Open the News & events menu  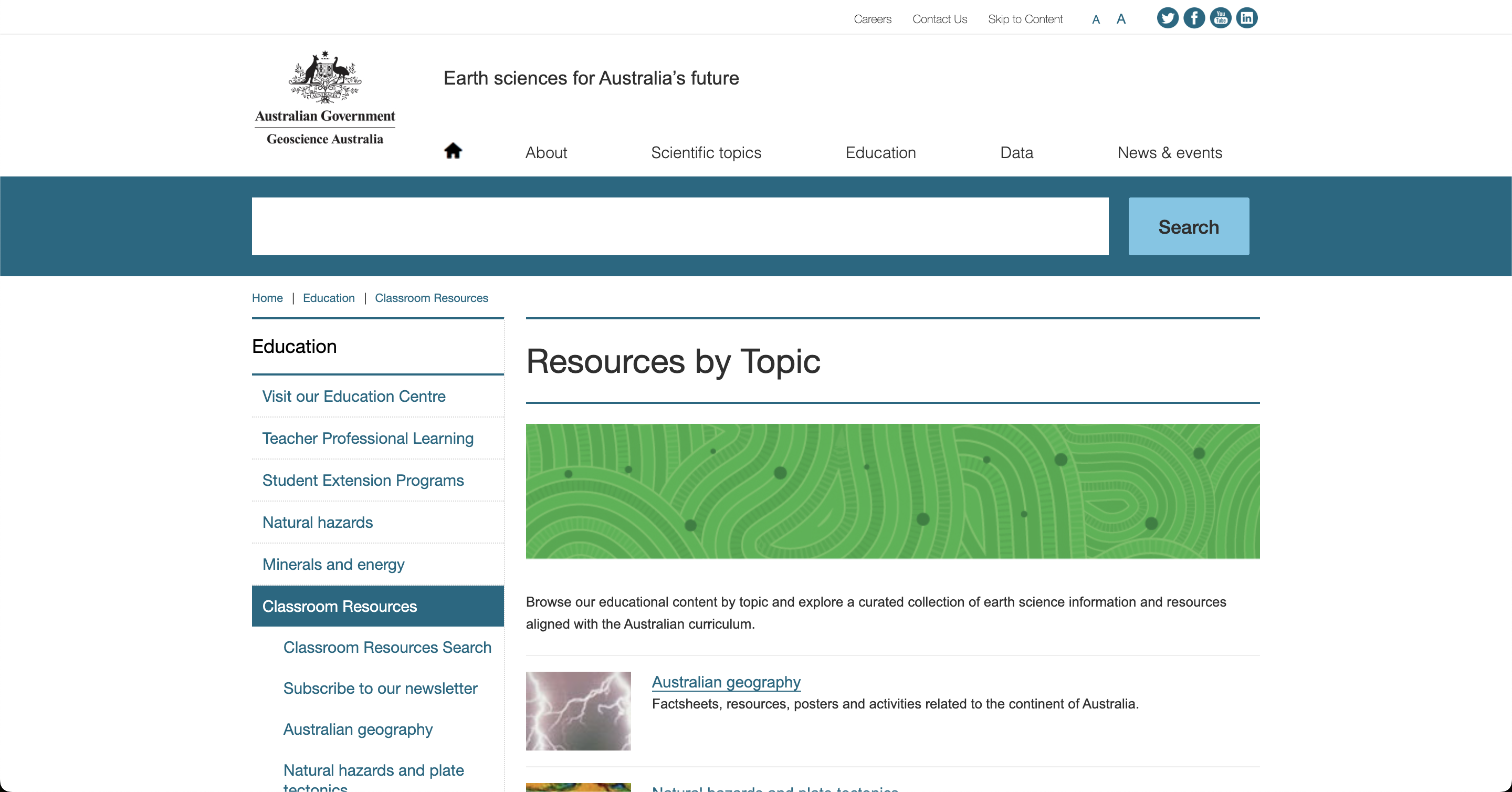click(1170, 153)
